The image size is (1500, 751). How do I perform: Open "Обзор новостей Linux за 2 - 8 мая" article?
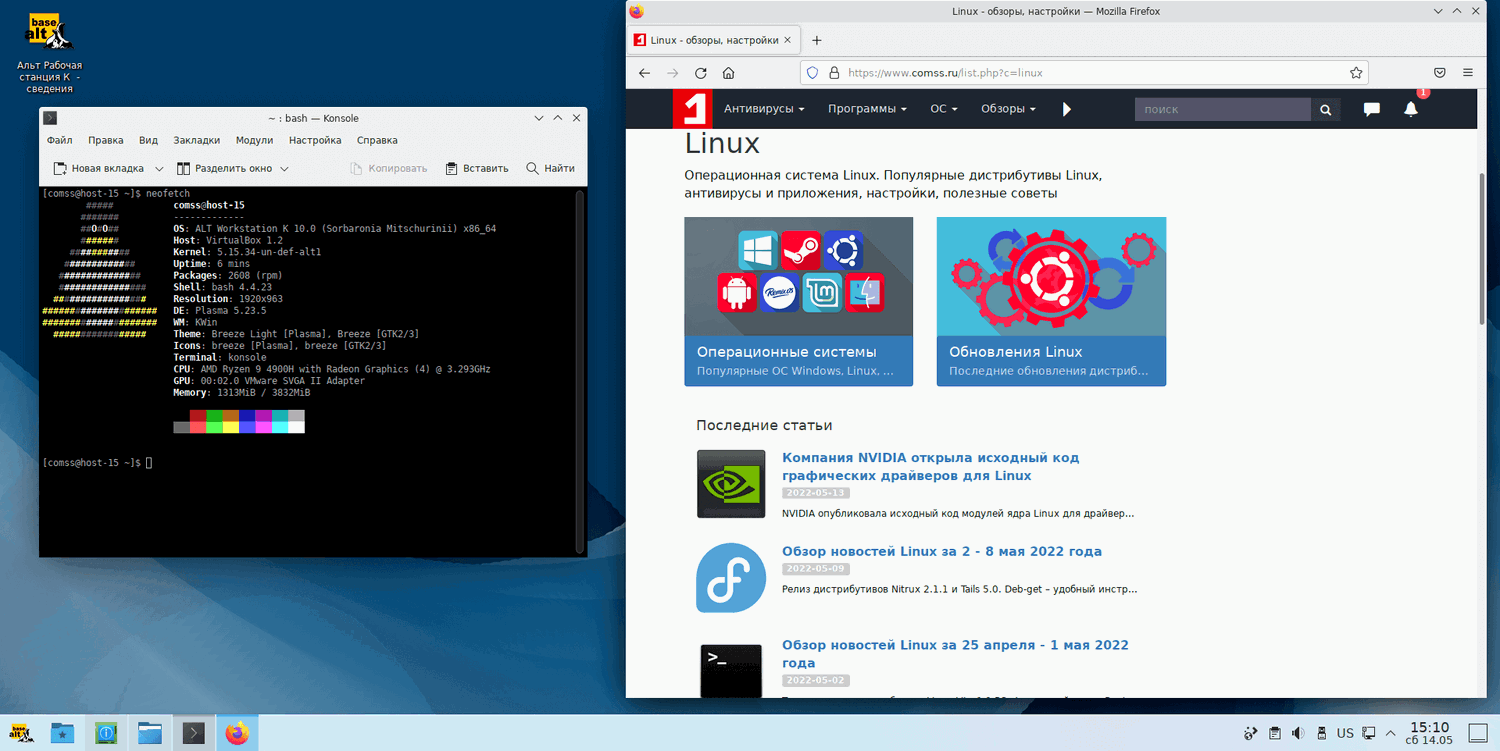pos(942,551)
